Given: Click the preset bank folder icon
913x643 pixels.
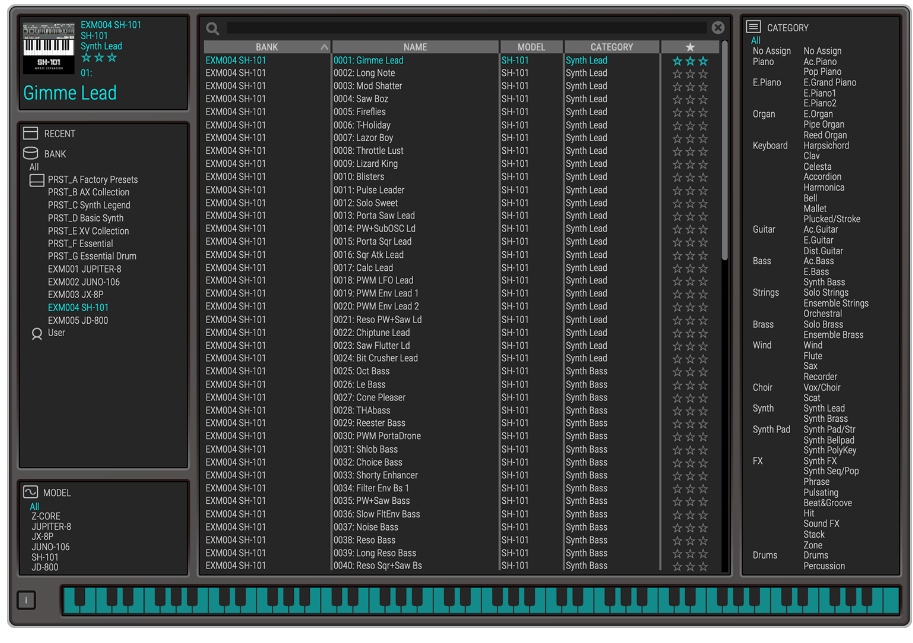Looking at the screenshot, I should click(37, 180).
